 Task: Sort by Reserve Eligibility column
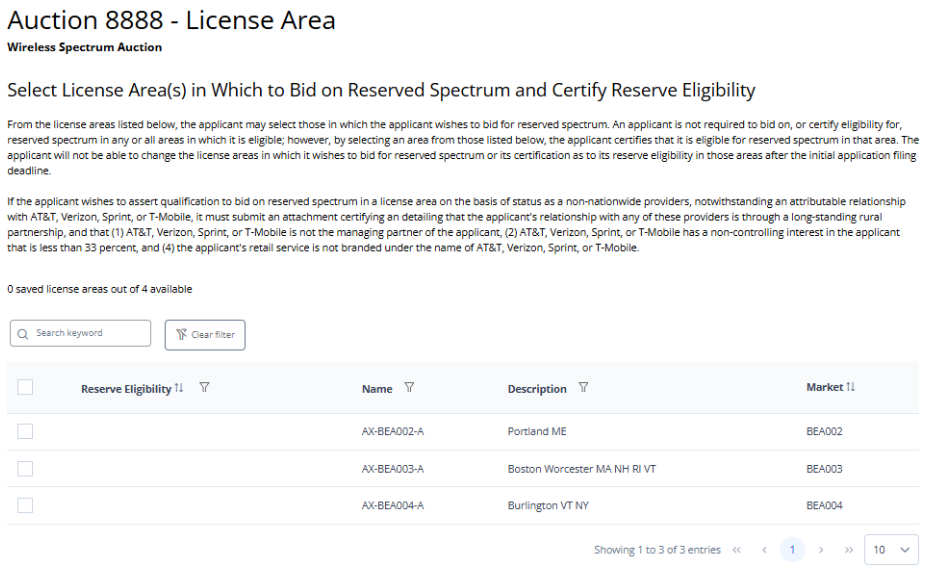(179, 389)
